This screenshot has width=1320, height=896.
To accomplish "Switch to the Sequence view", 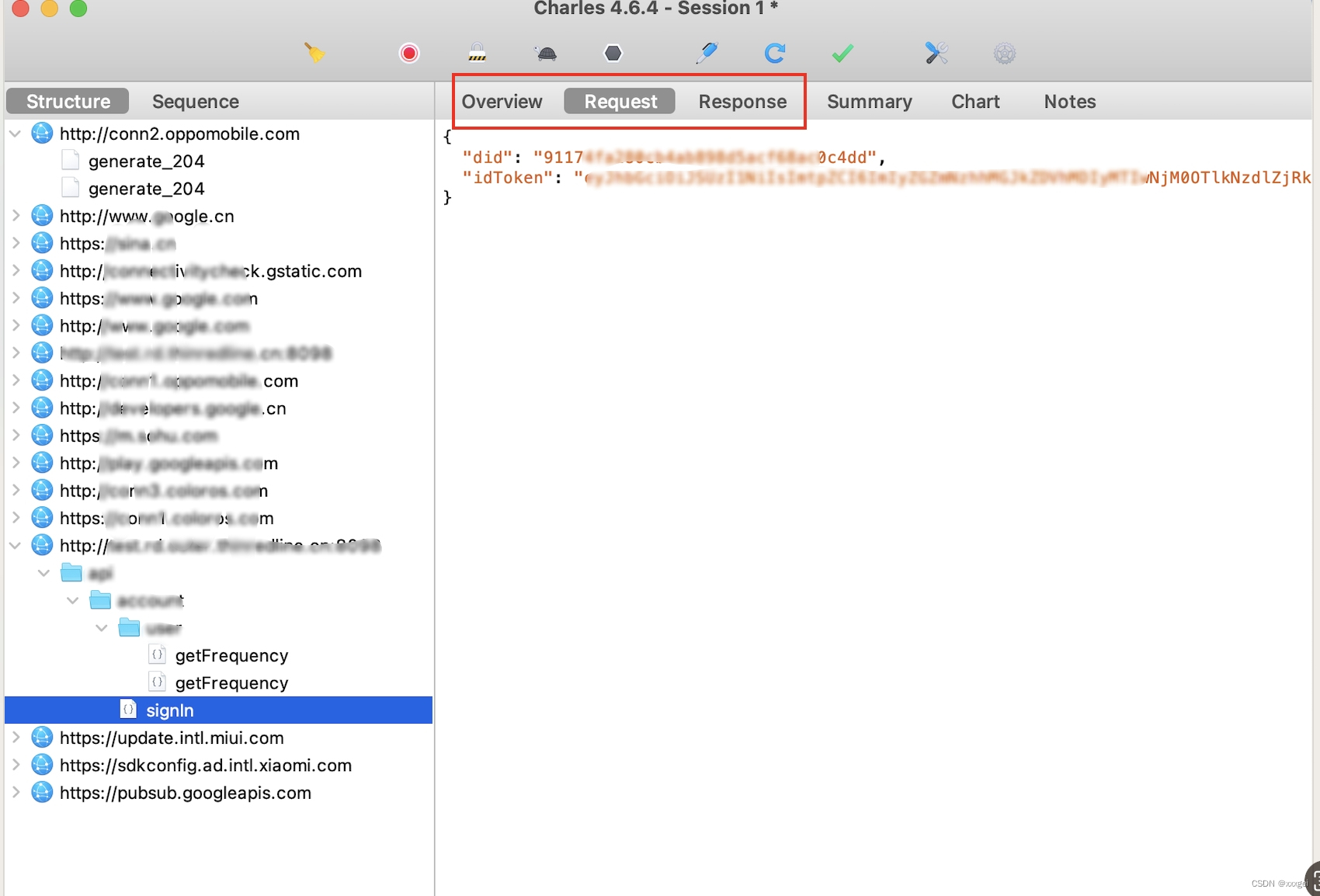I will [195, 101].
